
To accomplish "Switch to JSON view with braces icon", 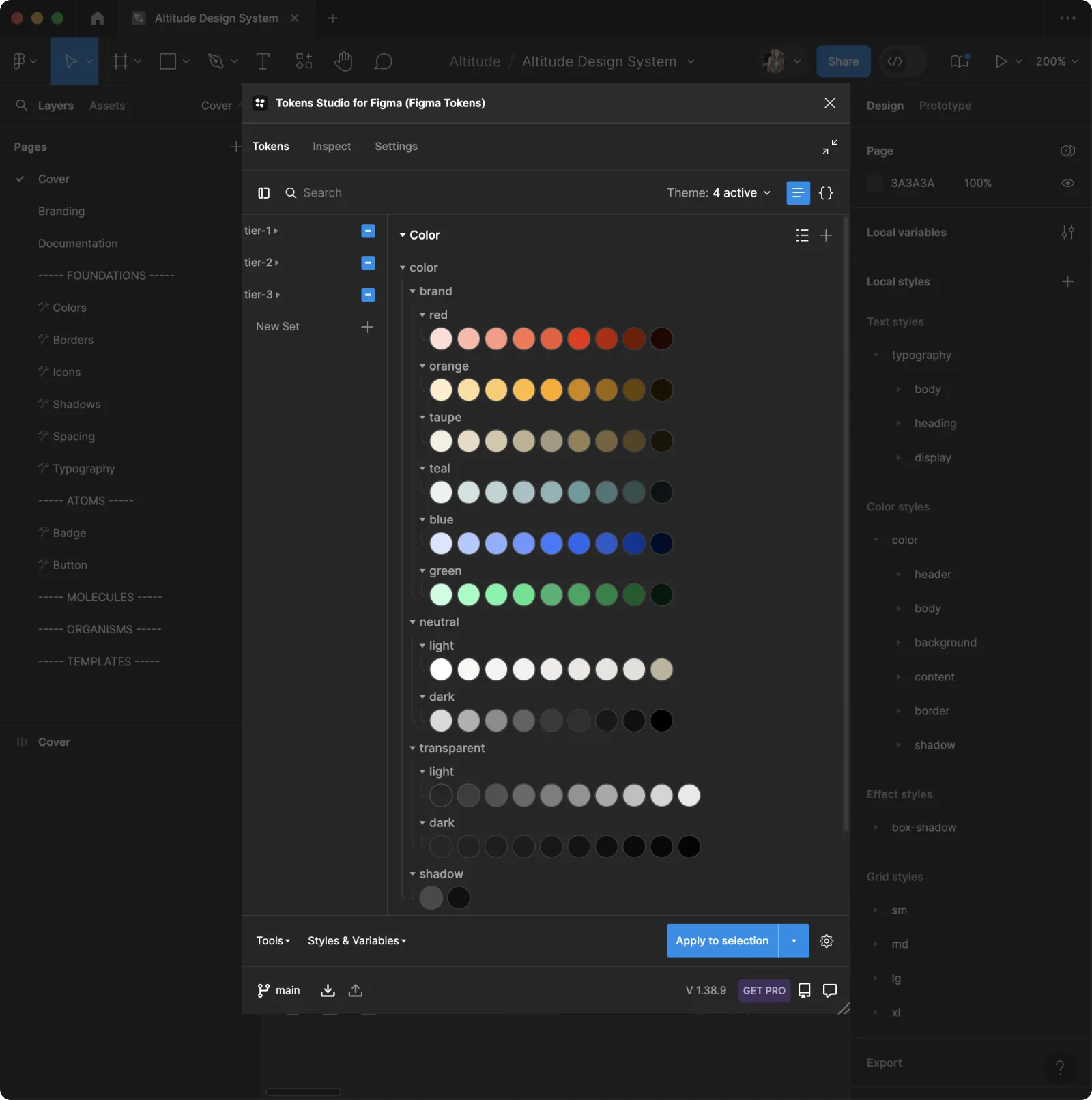I will click(x=826, y=193).
